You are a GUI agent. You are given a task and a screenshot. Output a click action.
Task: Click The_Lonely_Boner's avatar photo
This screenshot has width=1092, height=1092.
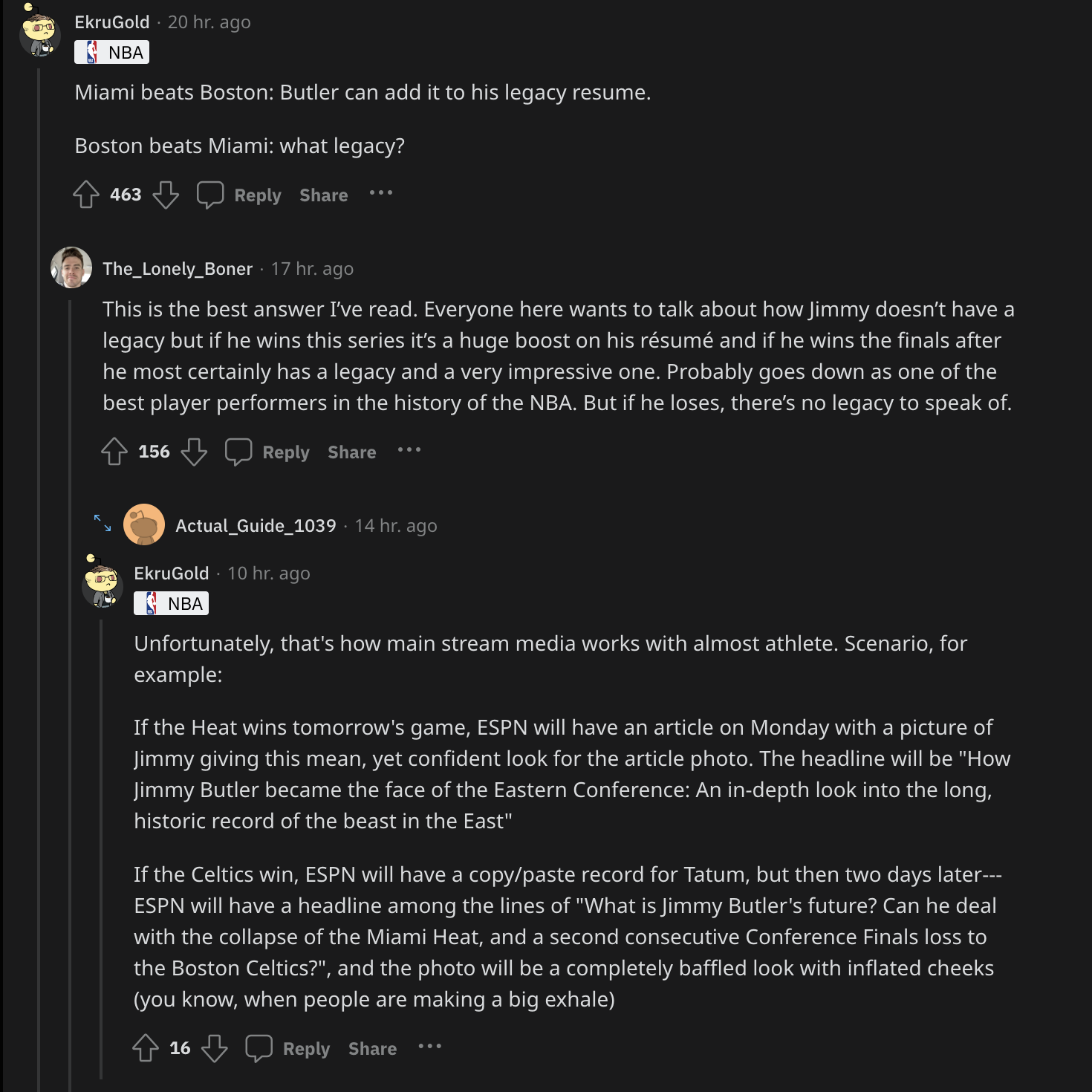[x=71, y=267]
